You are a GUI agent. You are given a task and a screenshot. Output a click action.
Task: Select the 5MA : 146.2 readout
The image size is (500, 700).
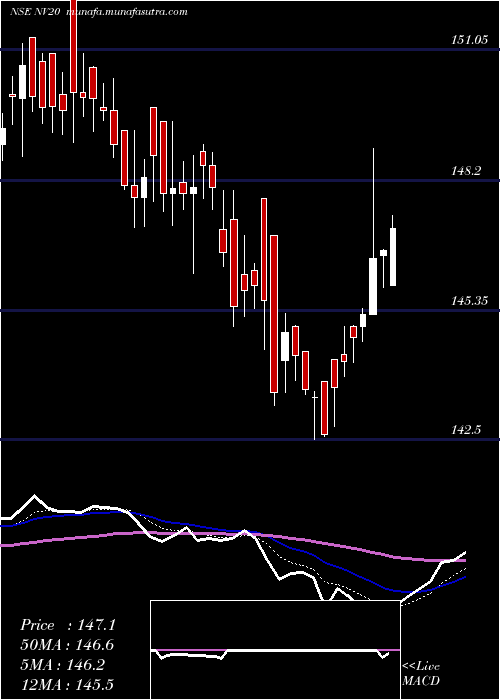click(63, 665)
